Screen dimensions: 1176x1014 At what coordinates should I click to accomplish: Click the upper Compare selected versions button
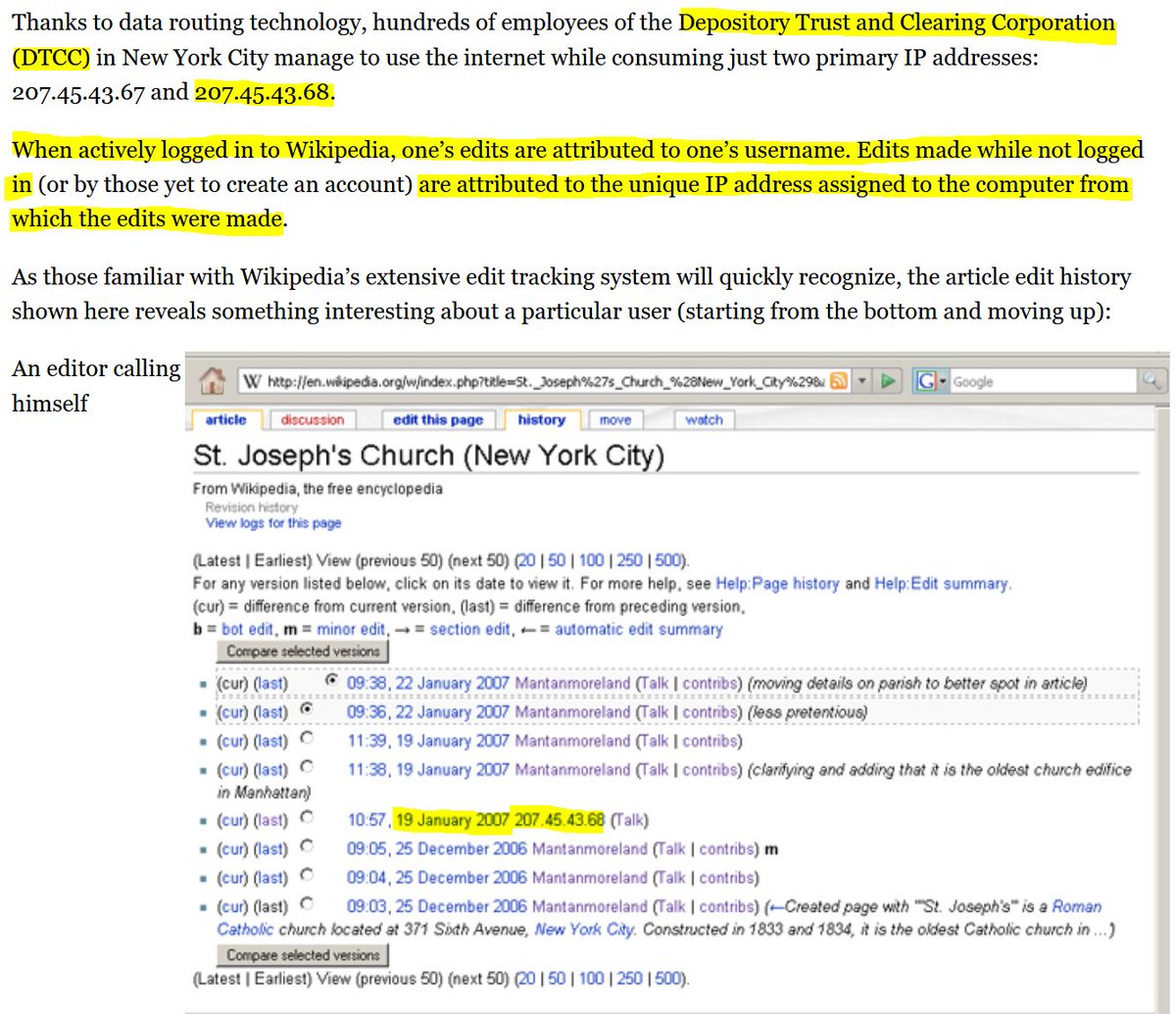303,652
